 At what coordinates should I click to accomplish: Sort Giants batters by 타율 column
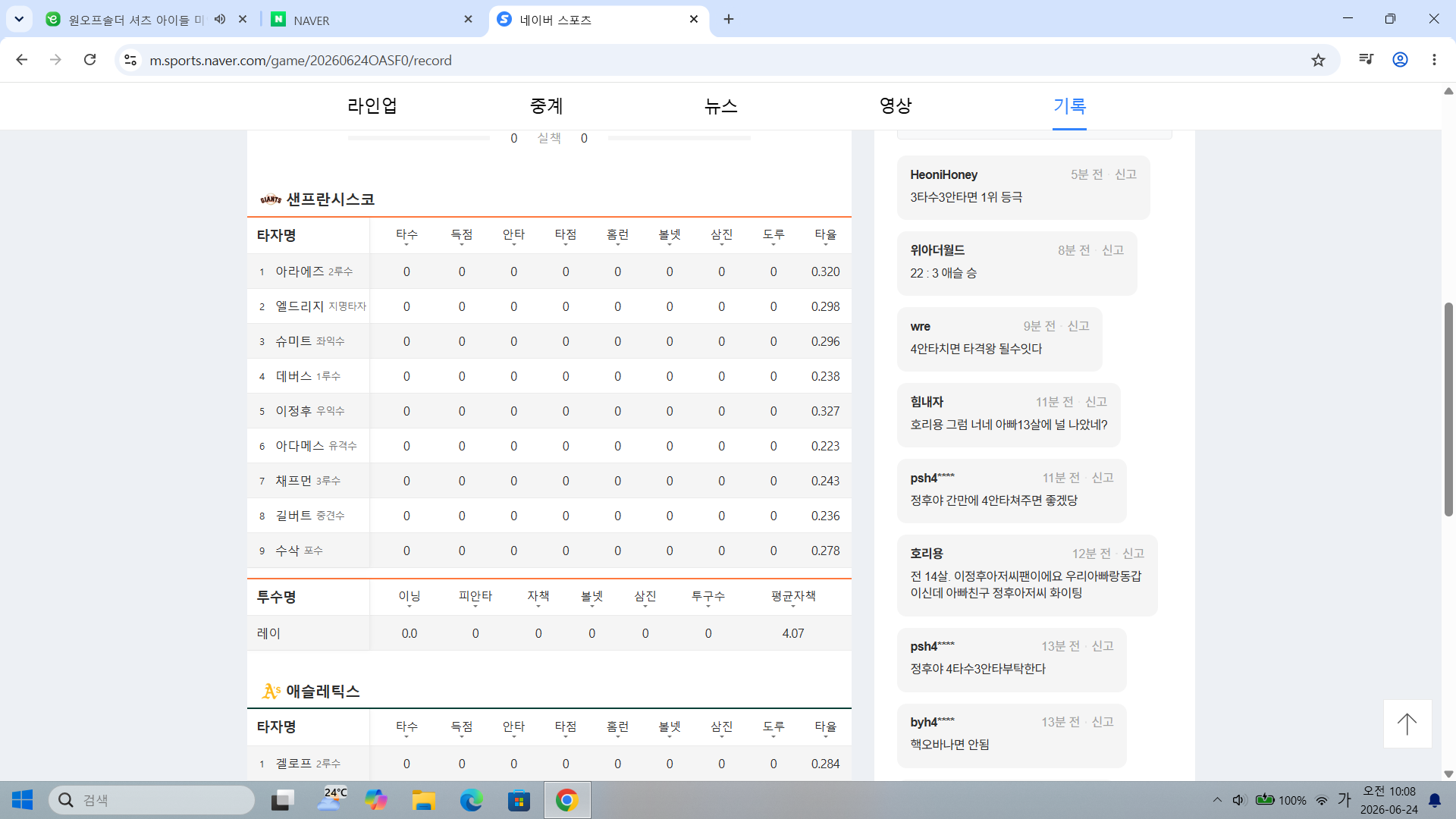point(825,236)
